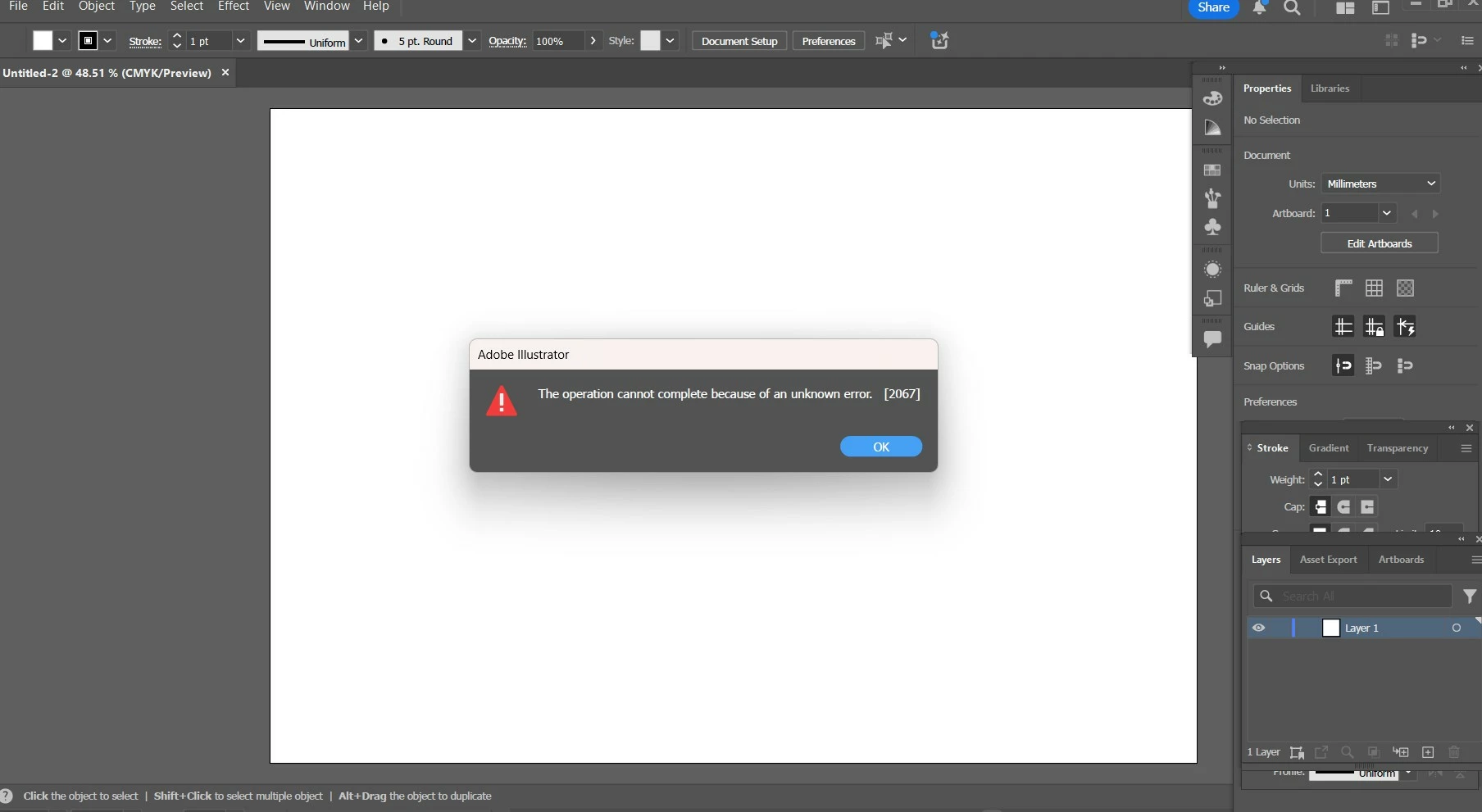The image size is (1482, 812).
Task: Click the Locate Object magnifier icon
Action: pos(1347,752)
